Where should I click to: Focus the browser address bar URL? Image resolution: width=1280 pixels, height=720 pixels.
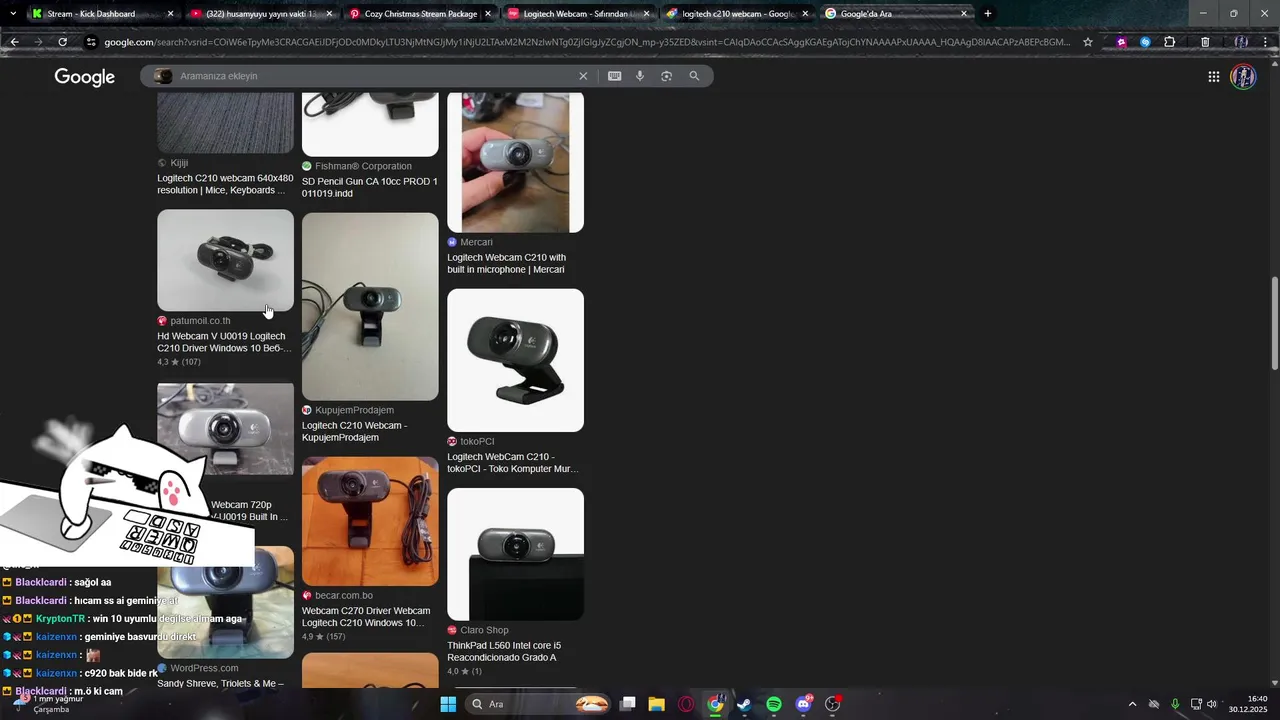coord(586,42)
